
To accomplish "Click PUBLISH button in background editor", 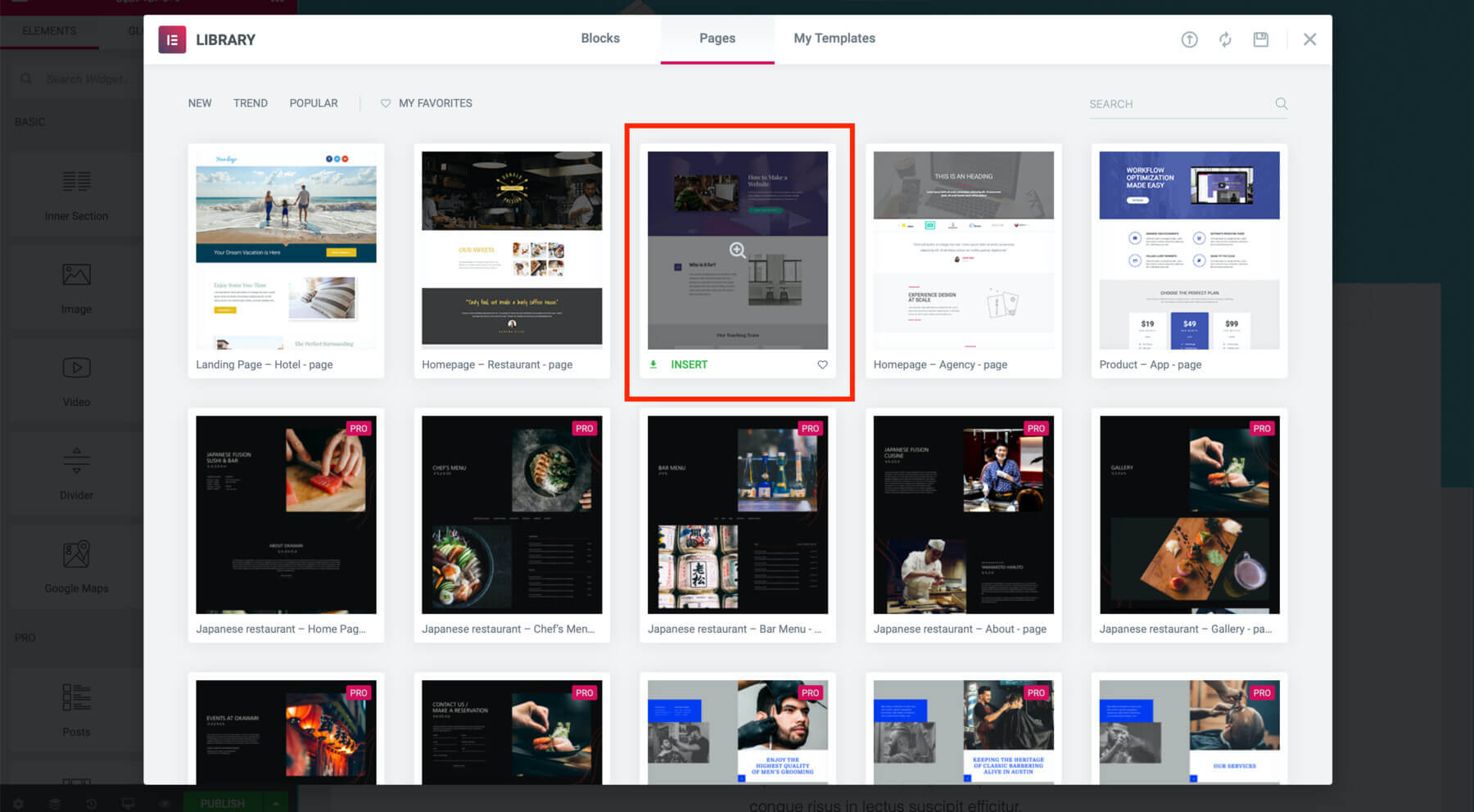I will click(x=223, y=803).
